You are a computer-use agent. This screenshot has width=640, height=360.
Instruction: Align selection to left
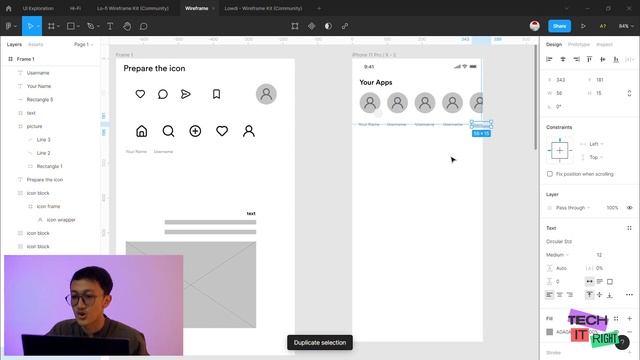pyautogui.click(x=549, y=59)
